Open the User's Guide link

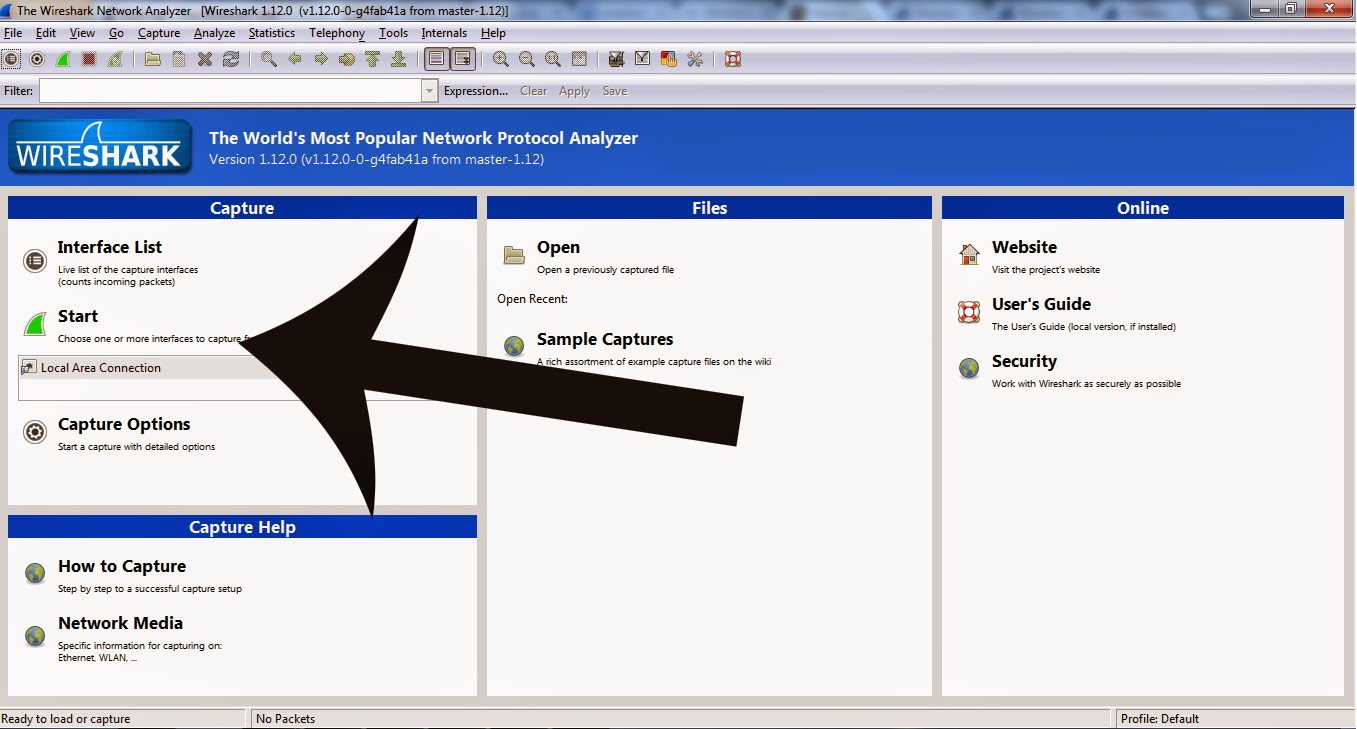coord(1041,304)
